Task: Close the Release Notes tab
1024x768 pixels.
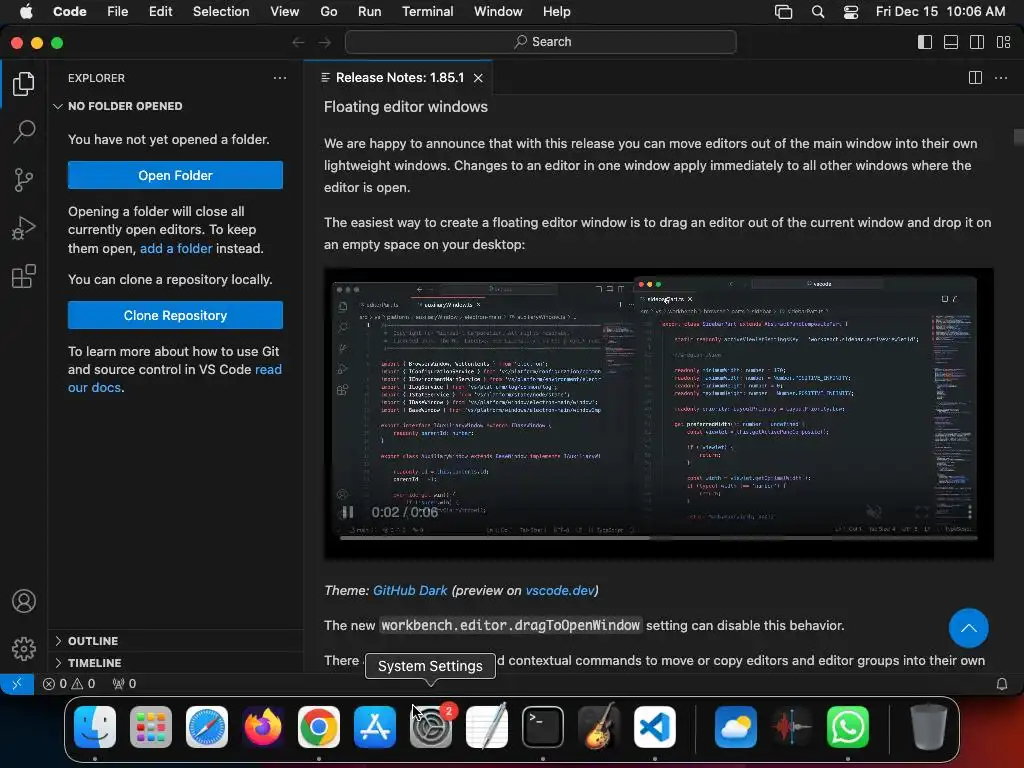Action: [x=478, y=78]
